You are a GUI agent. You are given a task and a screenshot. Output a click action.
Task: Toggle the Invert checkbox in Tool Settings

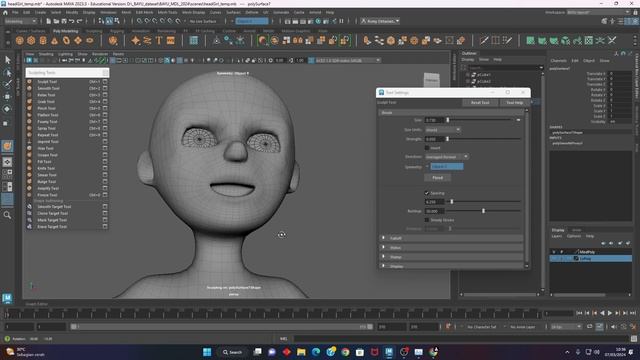click(x=427, y=148)
